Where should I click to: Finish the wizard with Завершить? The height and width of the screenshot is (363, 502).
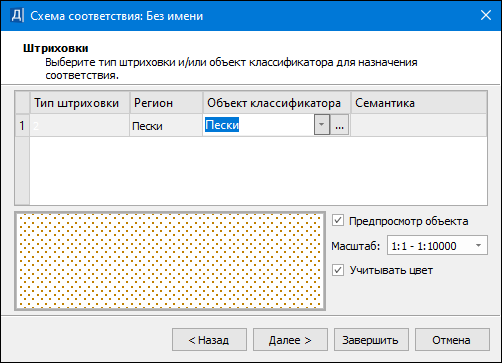371,340
